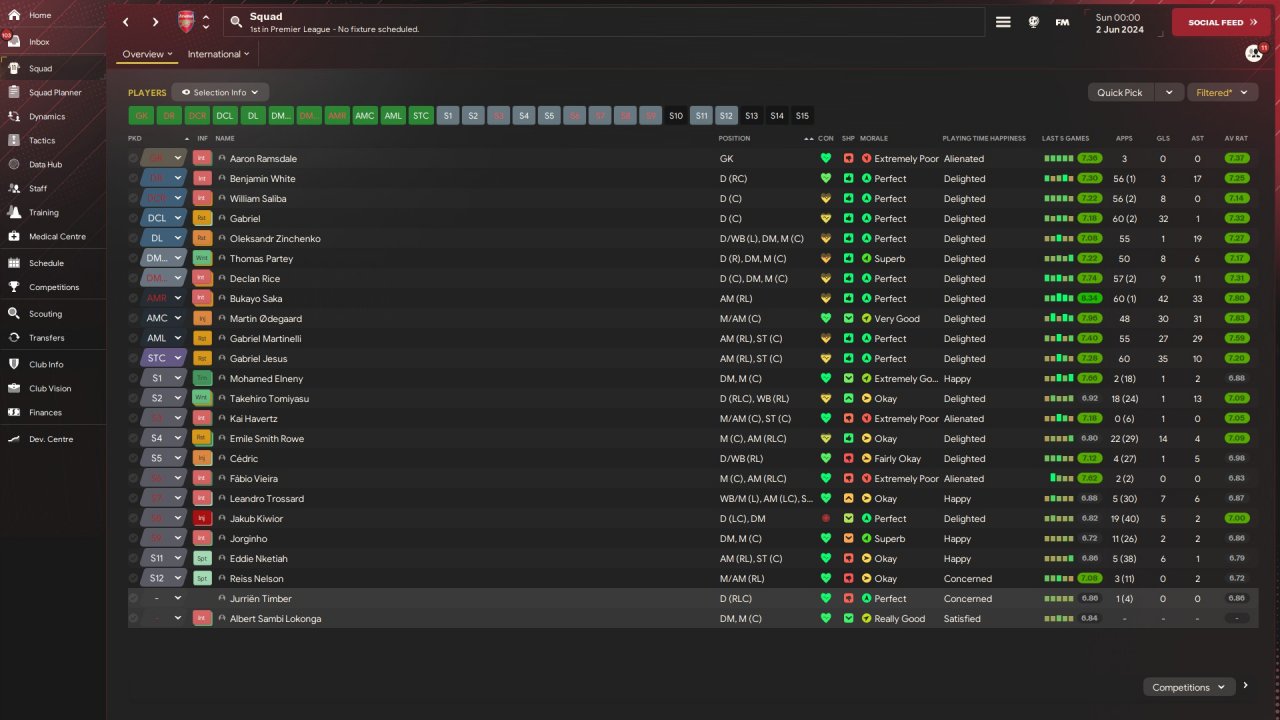Viewport: 1280px width, 720px height.
Task: Click the Arsenal club badge
Action: pyautogui.click(x=186, y=22)
